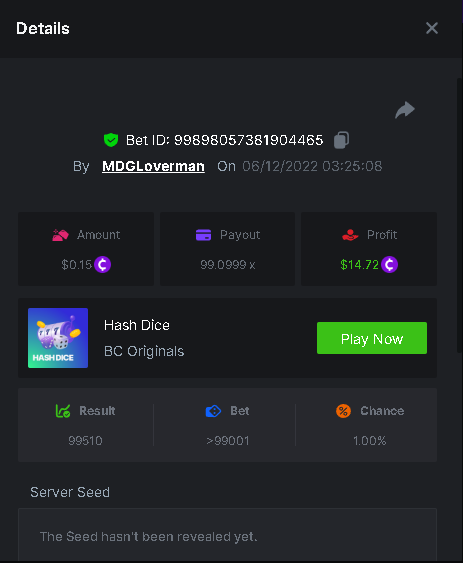Click the orange Chance percent icon
The width and height of the screenshot is (463, 563).
tap(343, 411)
